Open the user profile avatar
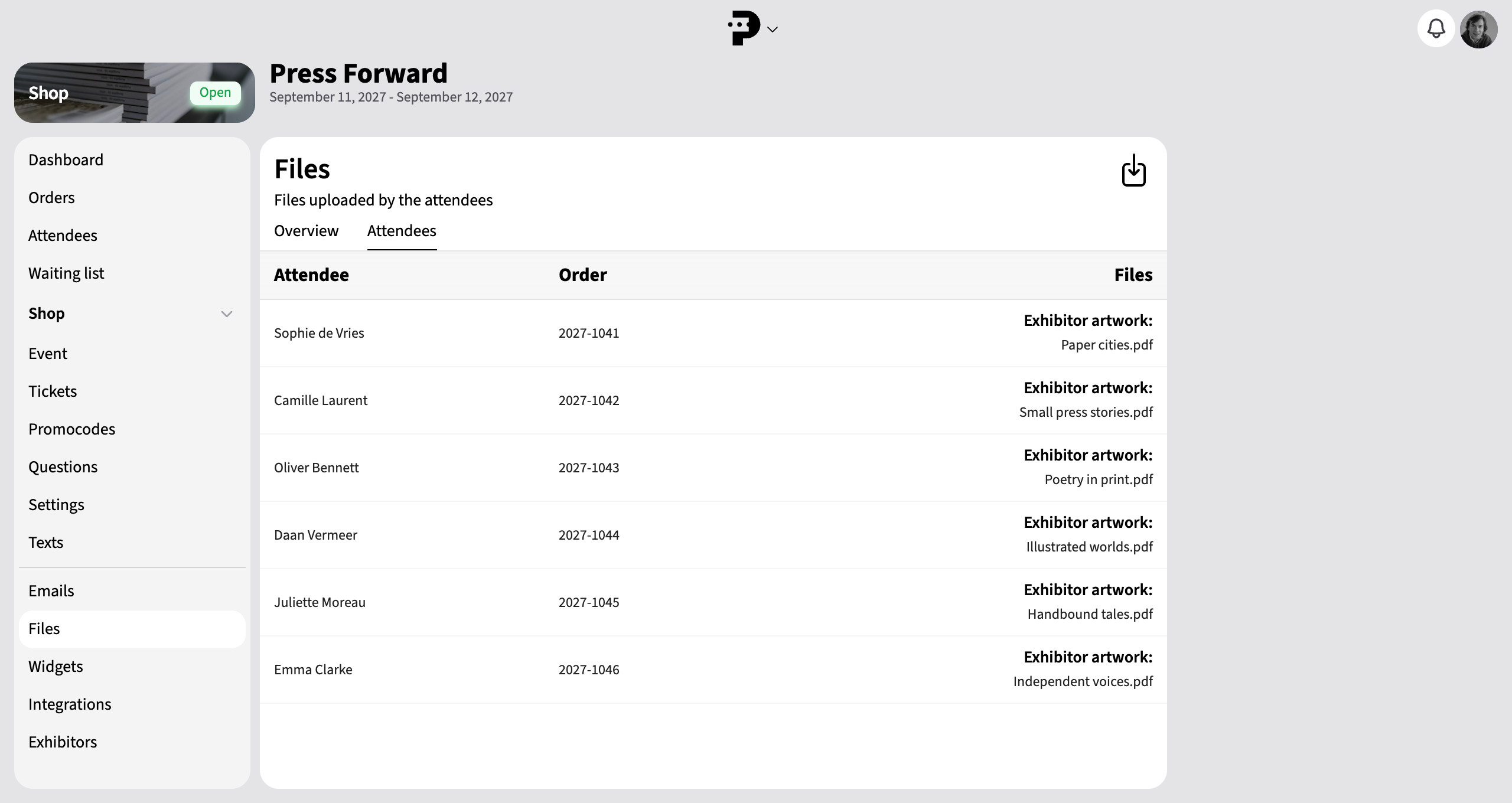Image resolution: width=1512 pixels, height=803 pixels. (x=1478, y=29)
